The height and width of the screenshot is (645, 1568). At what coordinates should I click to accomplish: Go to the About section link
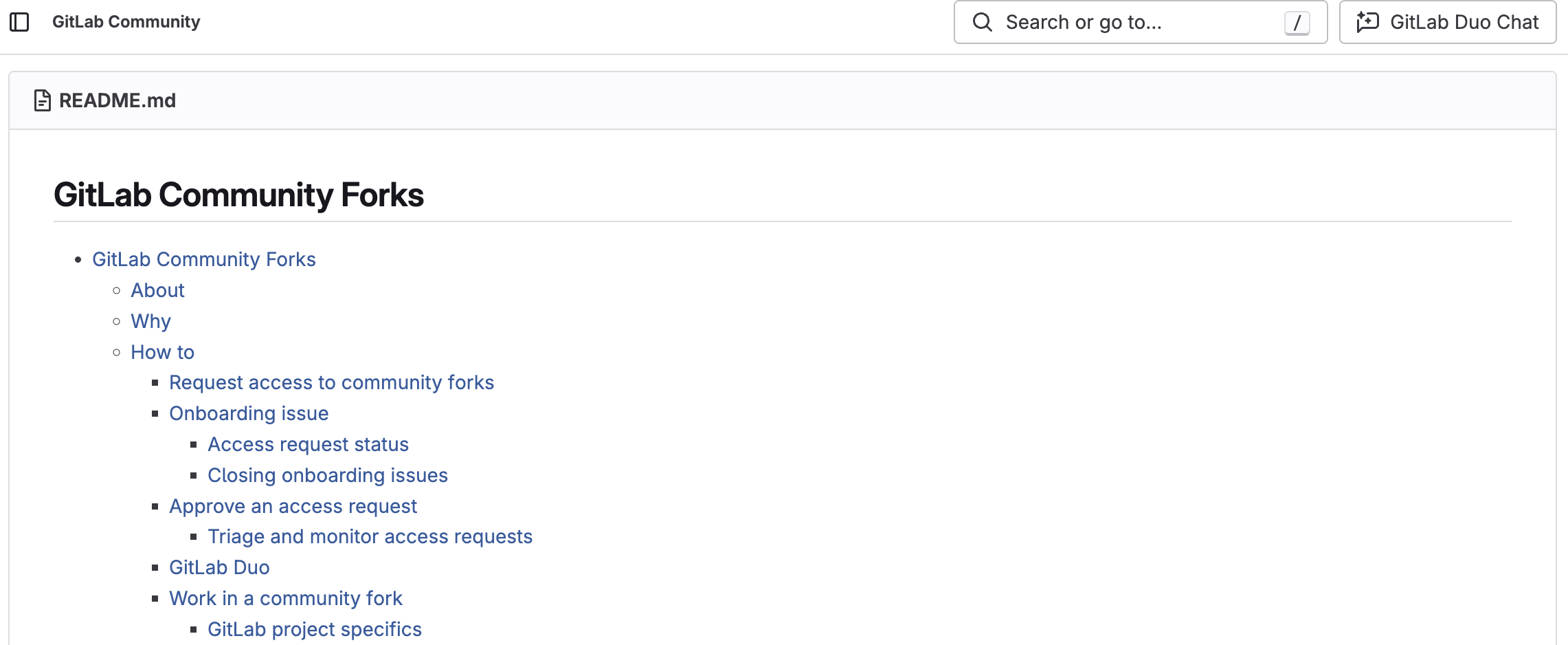(157, 290)
